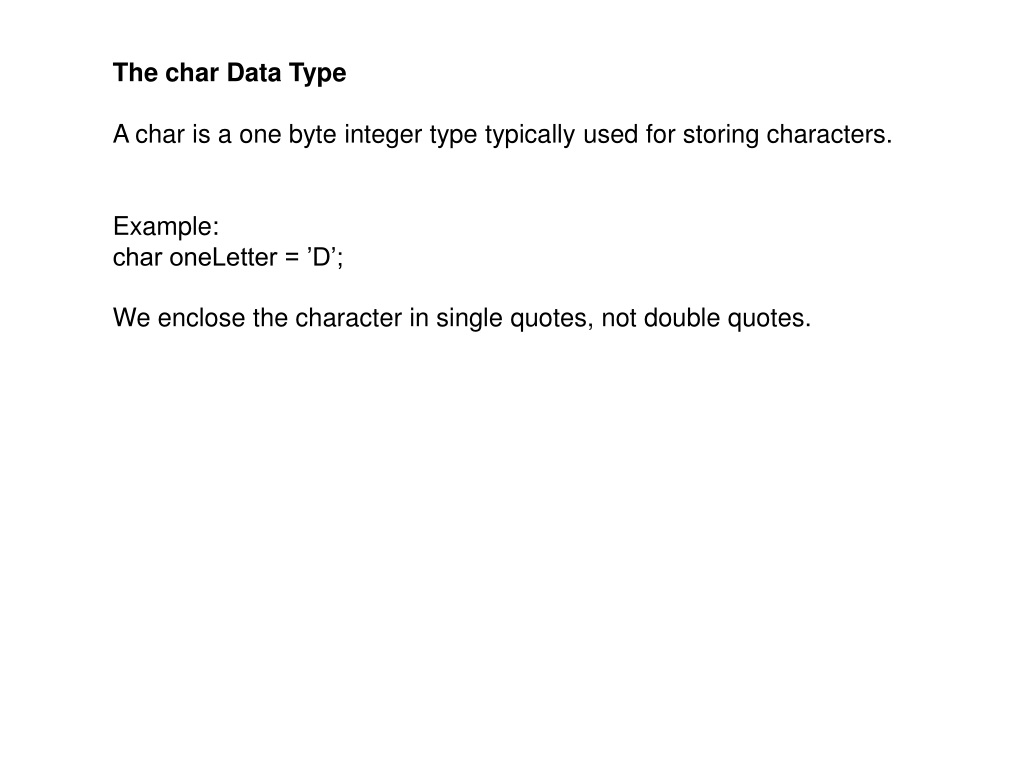This screenshot has height=768, width=1024.
Task: Click the word "typically" in the first sentence
Action: point(530,135)
